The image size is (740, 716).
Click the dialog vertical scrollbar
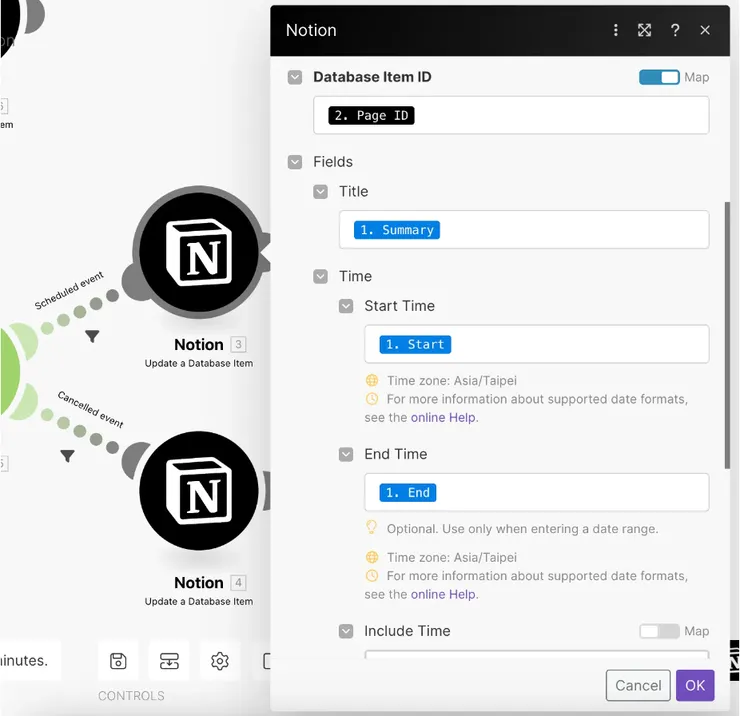click(727, 335)
